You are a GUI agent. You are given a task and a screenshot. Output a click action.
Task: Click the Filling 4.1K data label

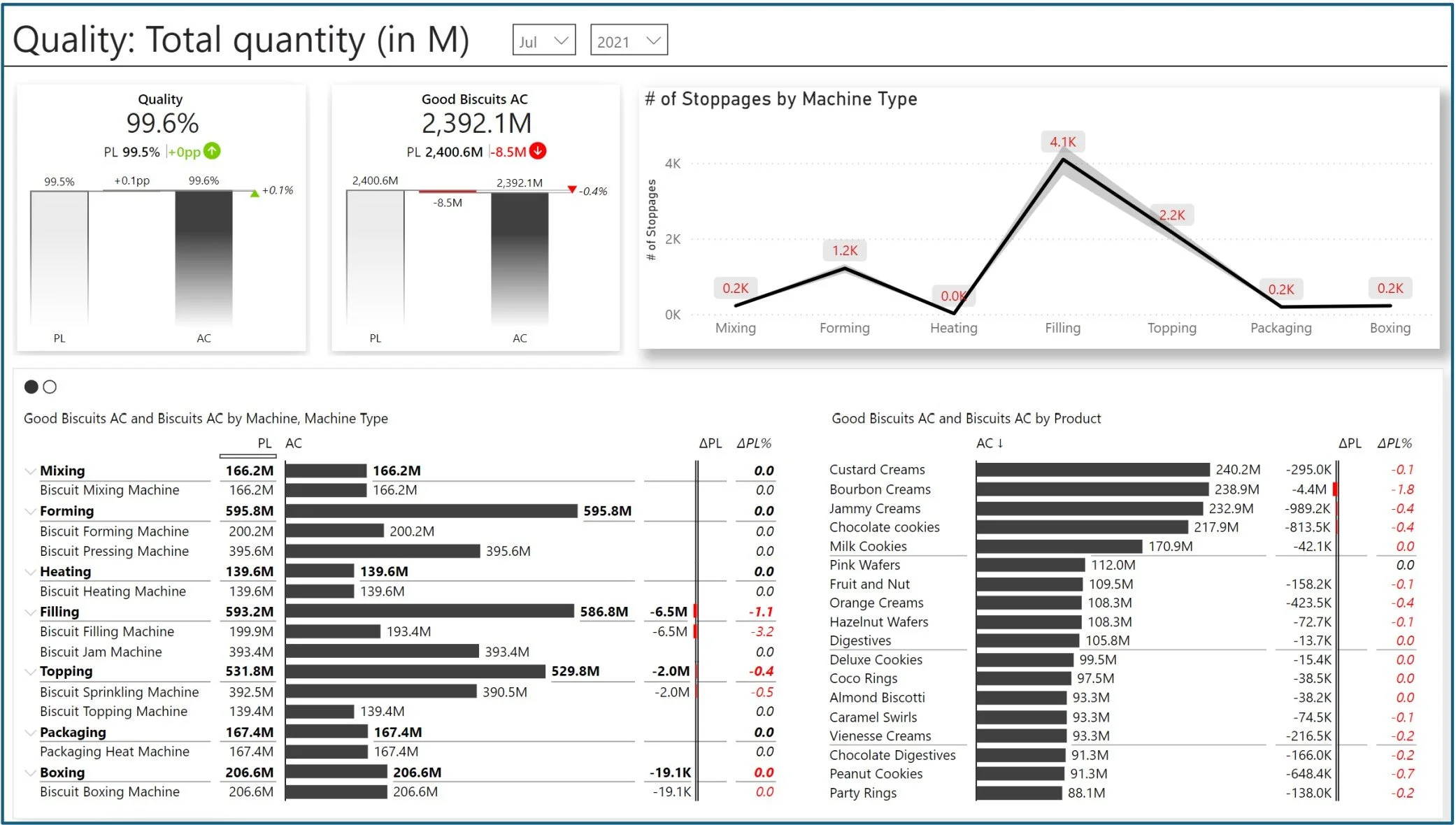[1062, 142]
